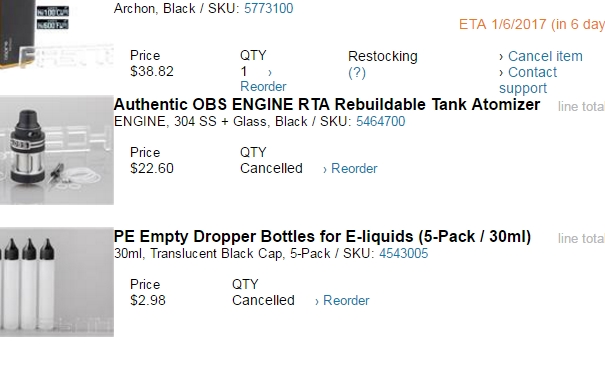
Task: Click Cancel item link
Action: point(545,56)
